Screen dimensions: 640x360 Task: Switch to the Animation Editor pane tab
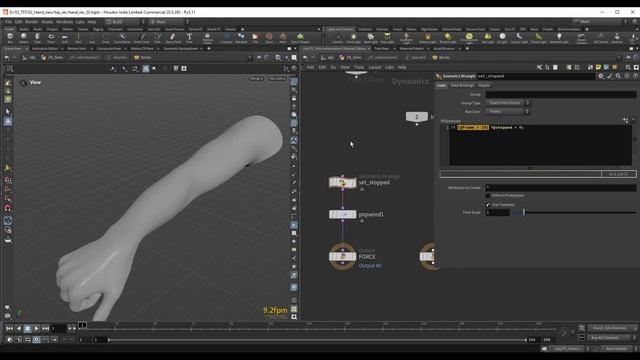[44, 49]
